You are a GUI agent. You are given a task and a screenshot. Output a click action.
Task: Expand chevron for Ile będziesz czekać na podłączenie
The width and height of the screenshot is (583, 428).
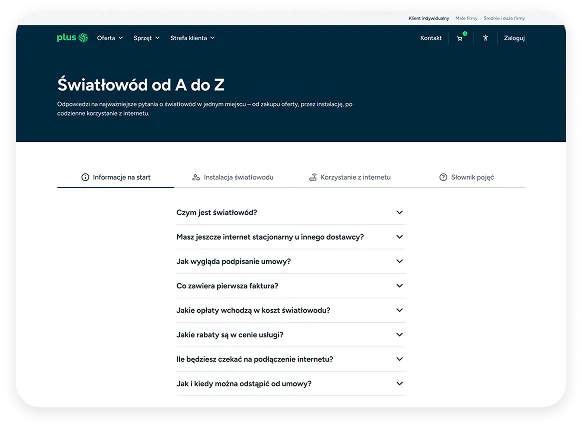[400, 359]
